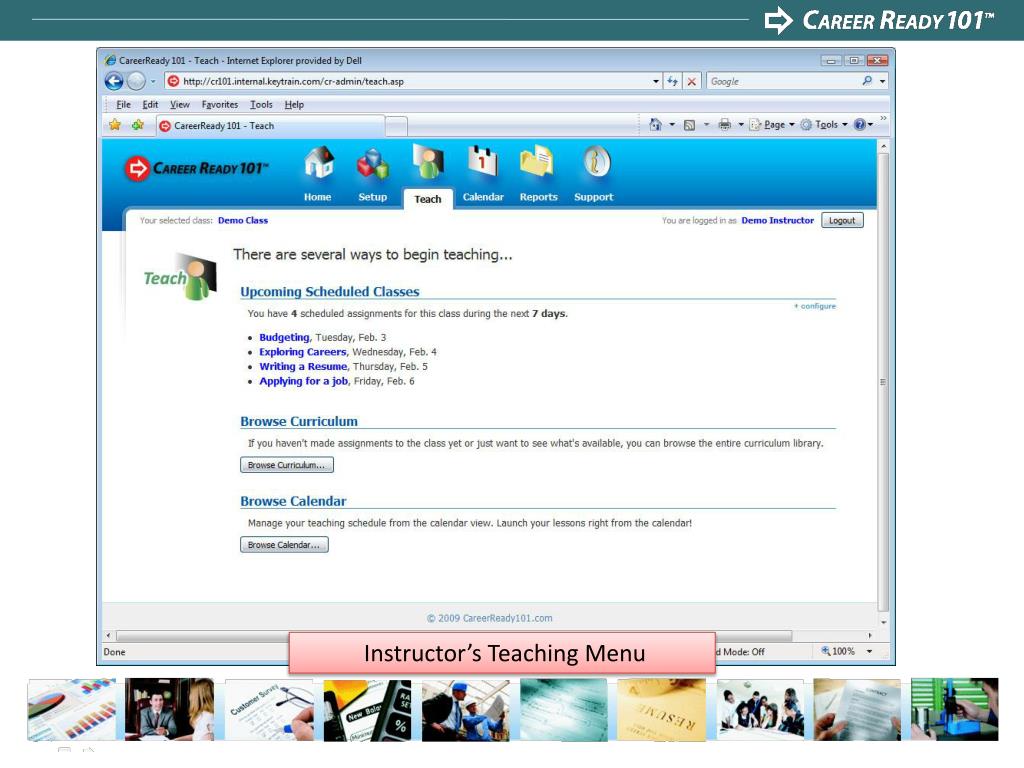Open Support via the info icon
This screenshot has width=1024, height=768.
pos(596,161)
